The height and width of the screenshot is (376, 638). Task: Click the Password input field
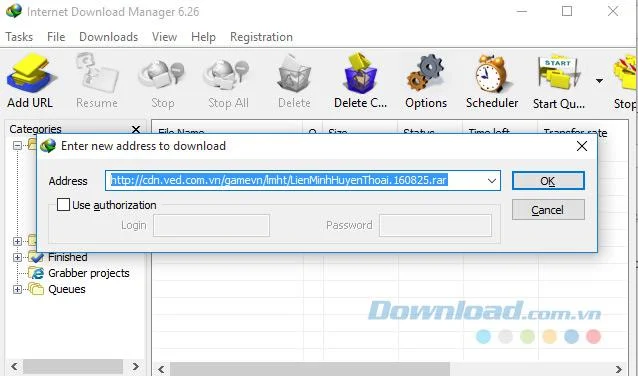point(435,225)
